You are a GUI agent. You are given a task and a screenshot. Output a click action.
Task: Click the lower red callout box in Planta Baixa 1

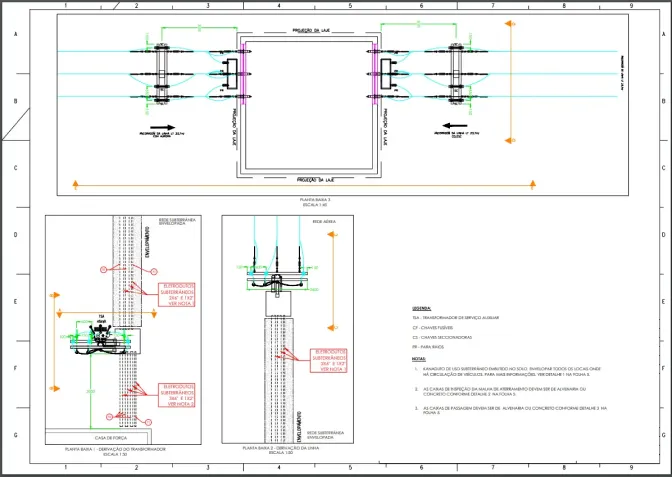tap(177, 395)
